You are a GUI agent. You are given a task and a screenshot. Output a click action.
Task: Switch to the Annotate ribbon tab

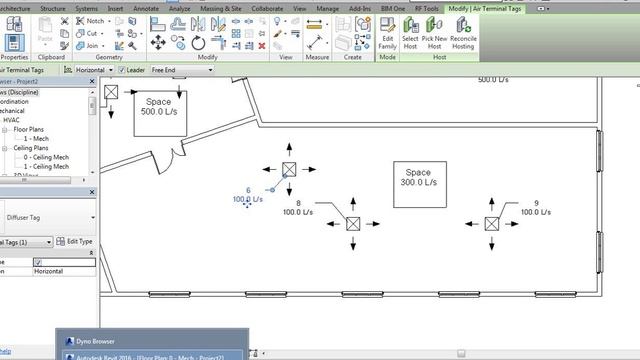(x=146, y=9)
